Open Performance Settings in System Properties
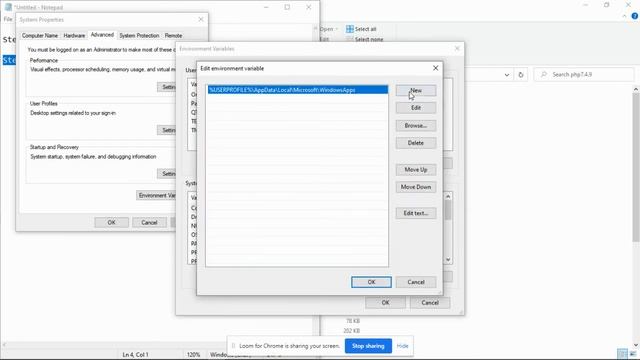Viewport: 640px width, 360px height. 167,87
